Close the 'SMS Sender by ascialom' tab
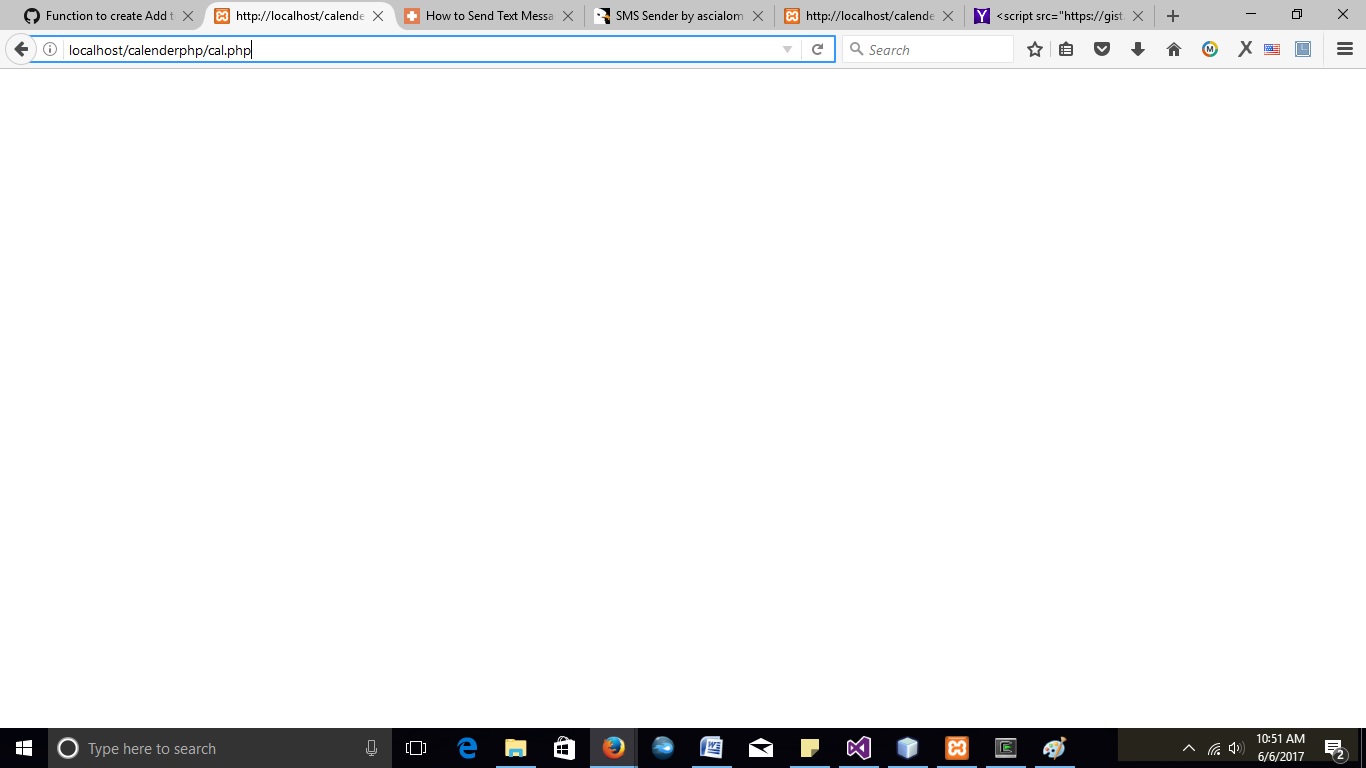Image resolution: width=1366 pixels, height=768 pixels. point(758,16)
